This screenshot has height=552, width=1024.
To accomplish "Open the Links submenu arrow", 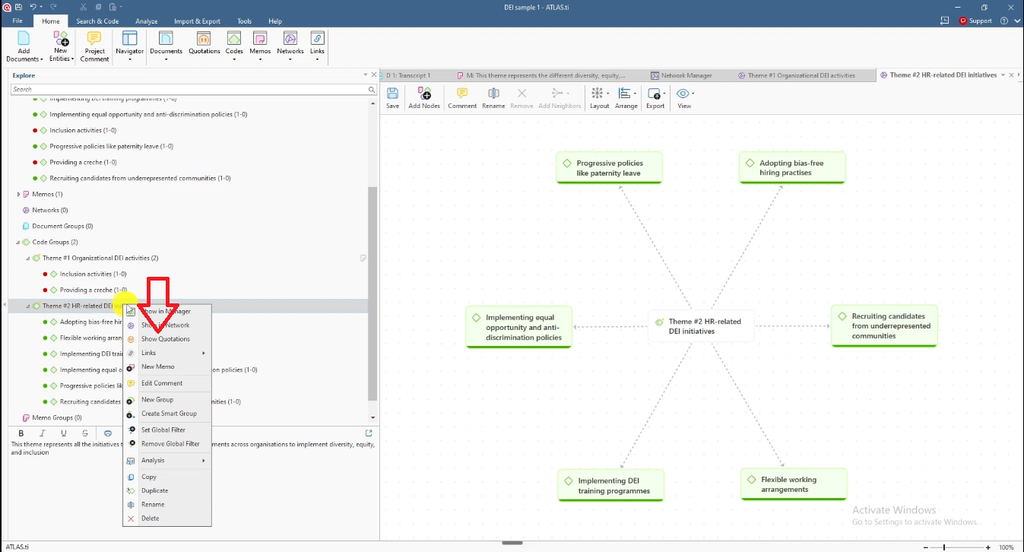I will (204, 353).
